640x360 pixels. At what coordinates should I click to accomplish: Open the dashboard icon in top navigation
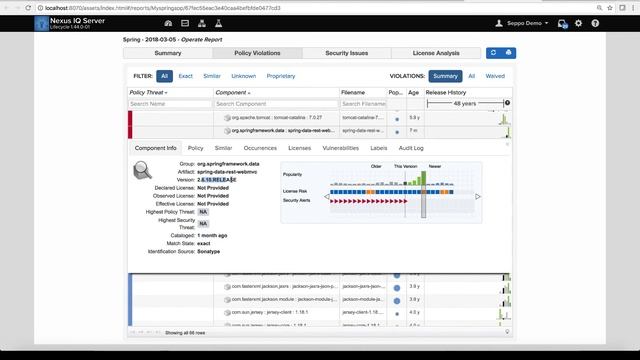pyautogui.click(x=168, y=23)
